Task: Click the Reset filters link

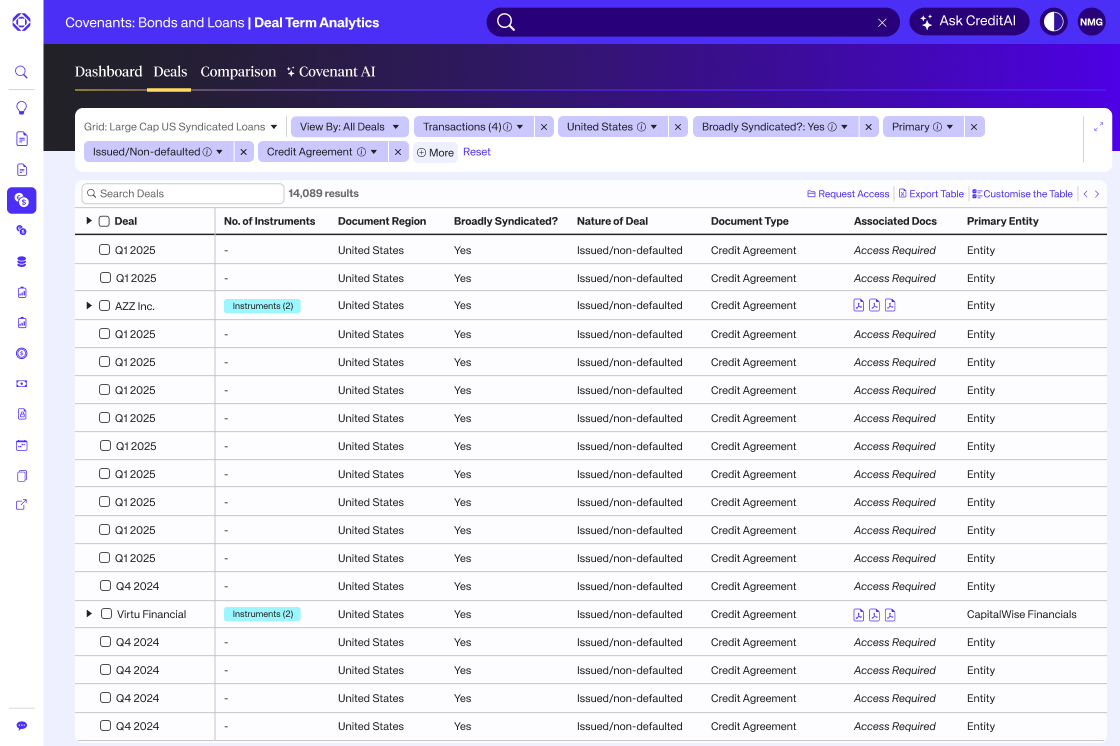Action: click(x=477, y=152)
